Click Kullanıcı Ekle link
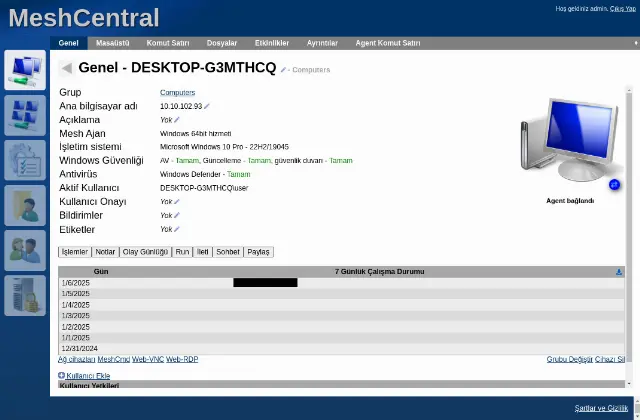The image size is (640, 420). pyautogui.click(x=88, y=376)
